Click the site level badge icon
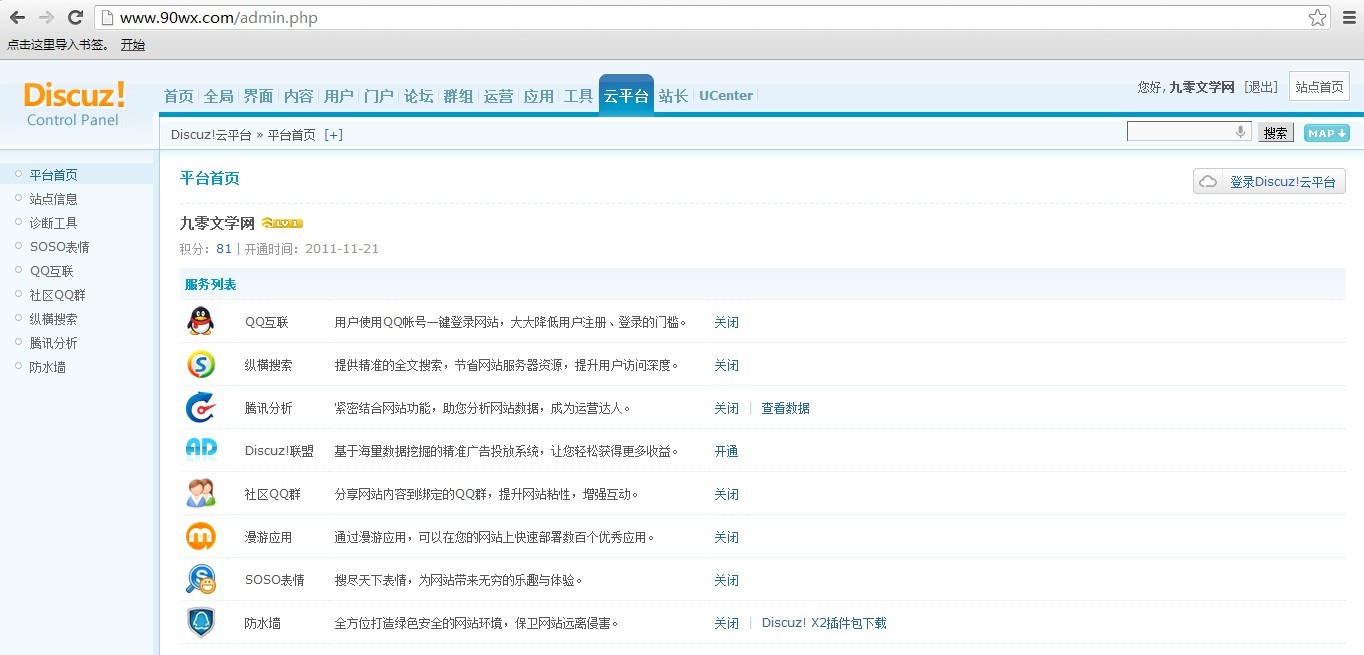The width and height of the screenshot is (1364, 655). [282, 223]
